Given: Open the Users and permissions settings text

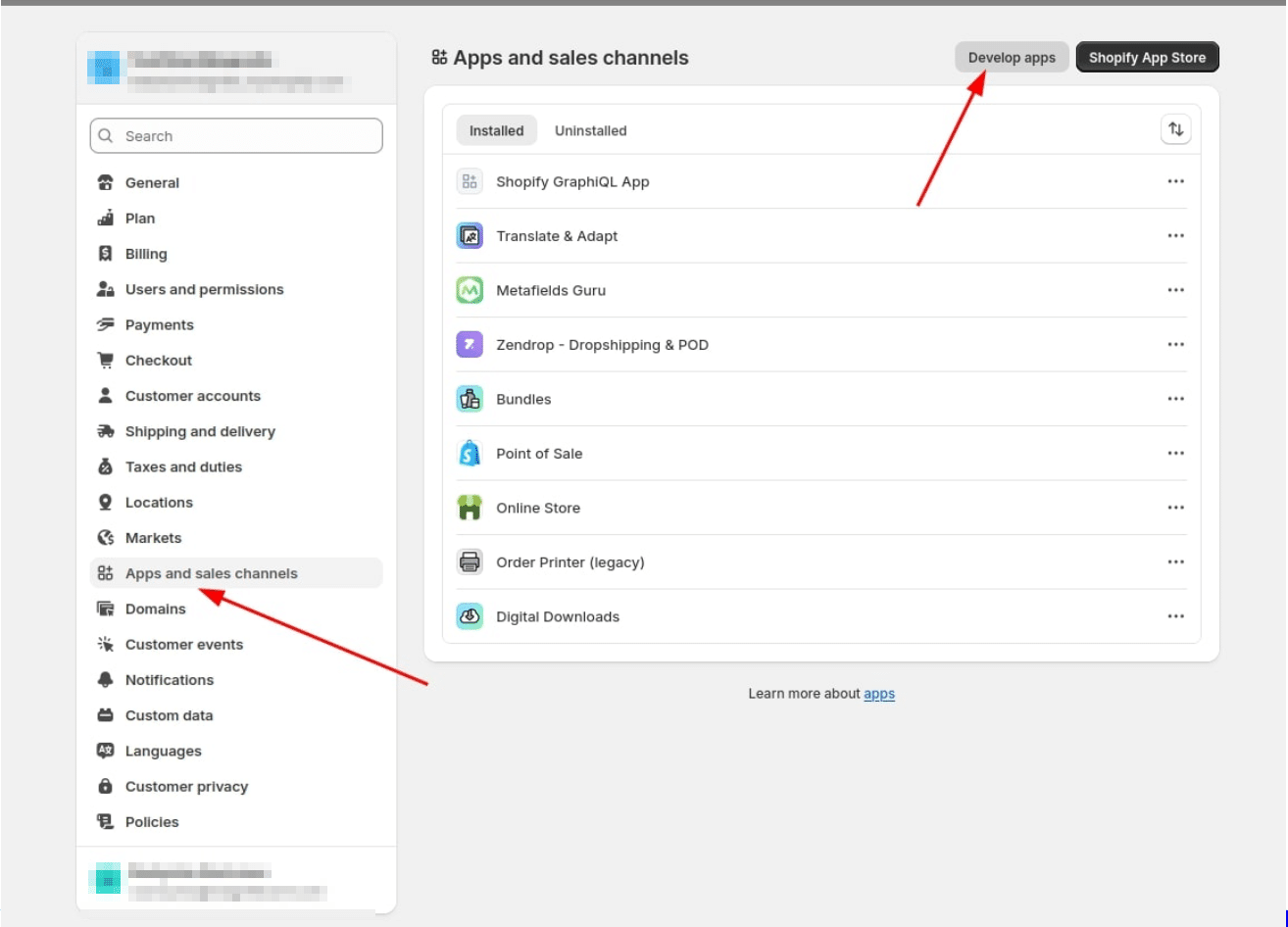Looking at the screenshot, I should (205, 289).
